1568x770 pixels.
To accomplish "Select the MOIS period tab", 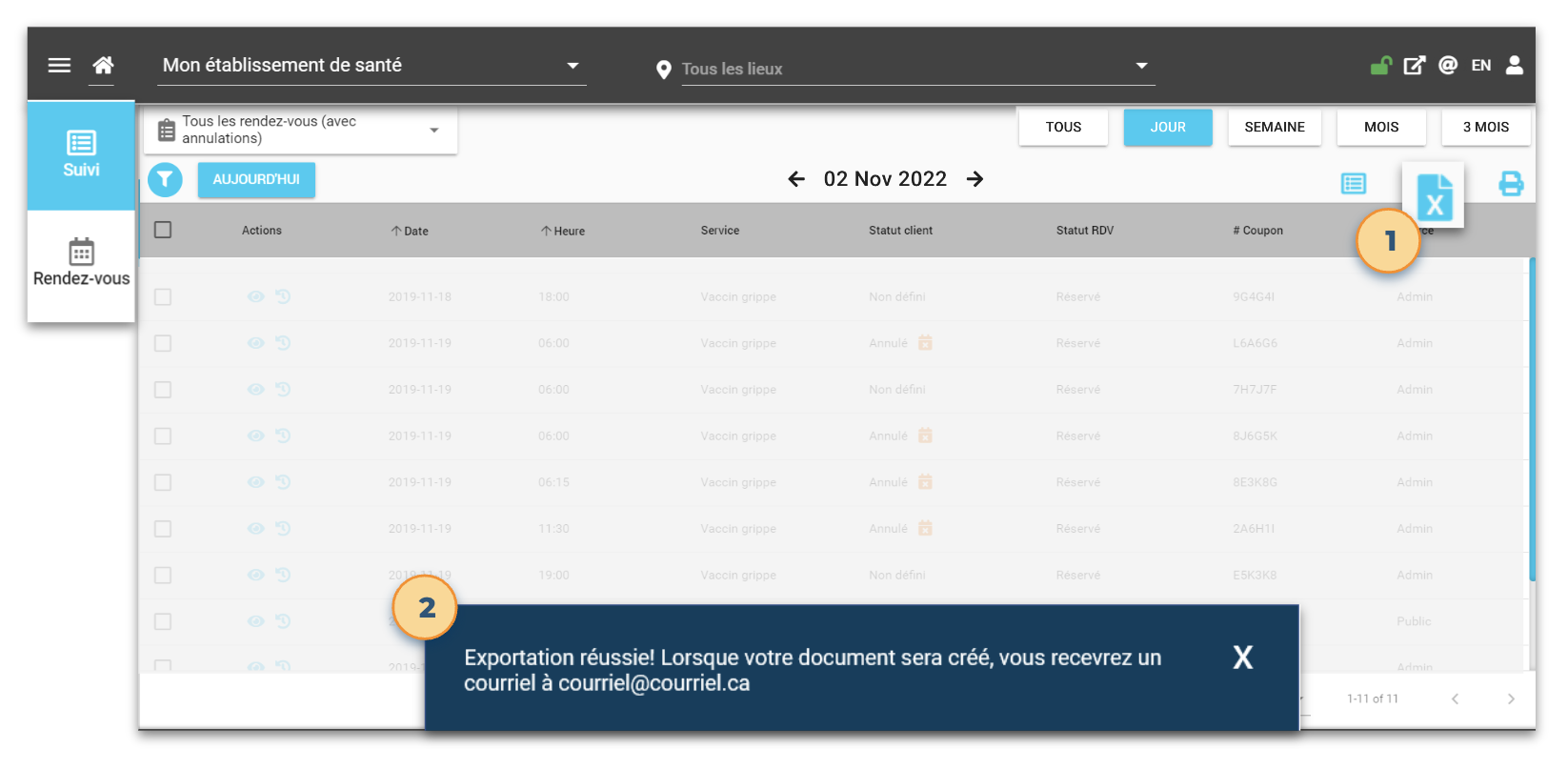I will [x=1381, y=127].
